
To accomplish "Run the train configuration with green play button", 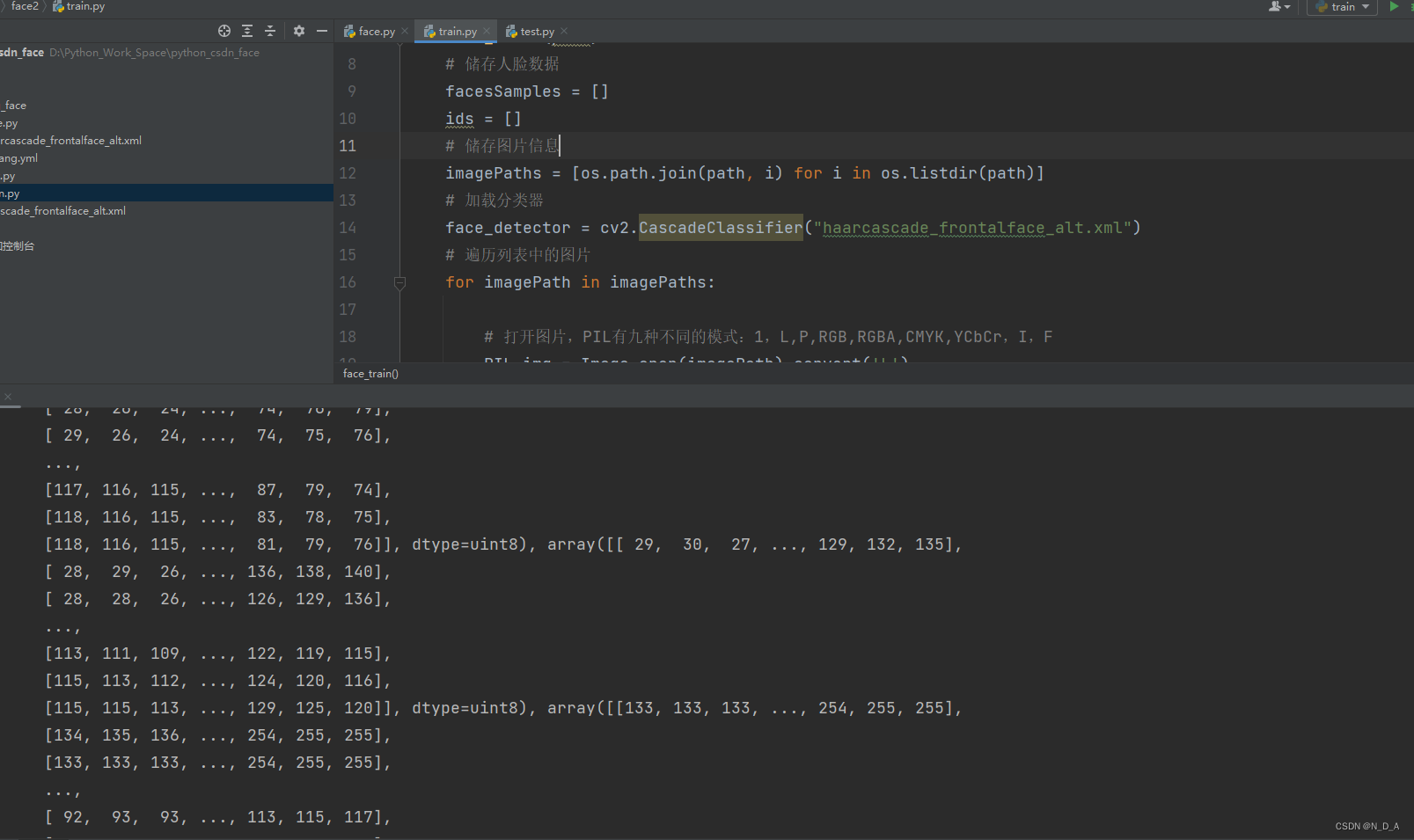I will [1394, 7].
